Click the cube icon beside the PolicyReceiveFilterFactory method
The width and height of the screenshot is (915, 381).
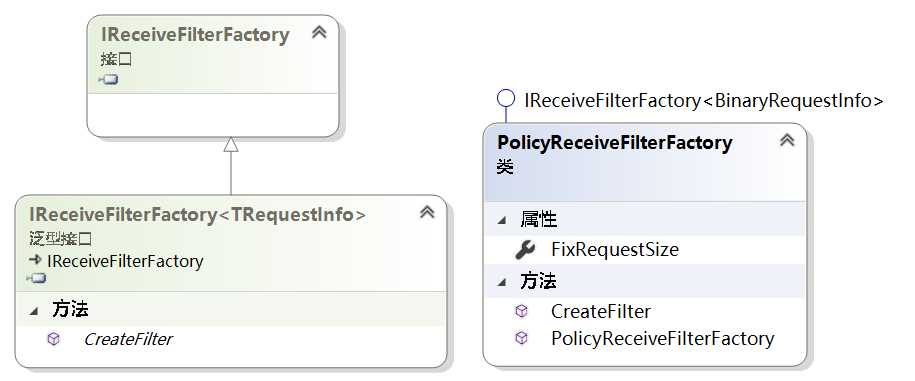(522, 338)
